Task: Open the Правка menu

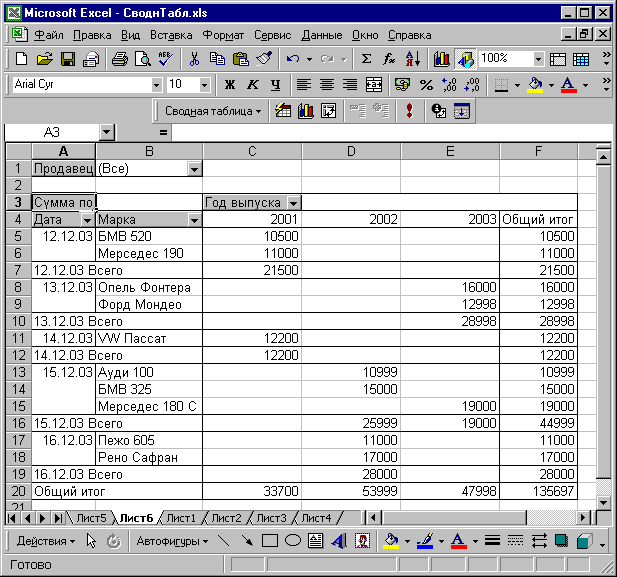Action: (92, 35)
